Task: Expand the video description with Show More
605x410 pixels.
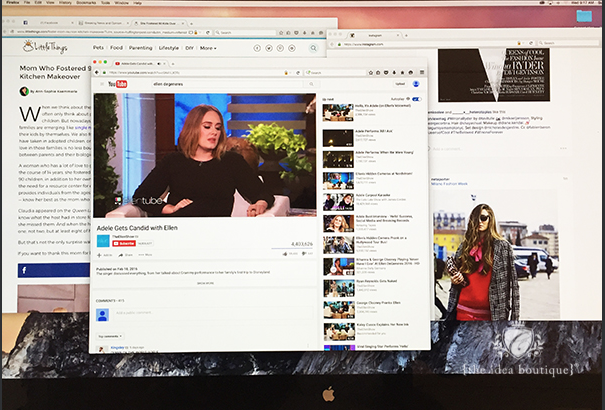Action: 205,283
